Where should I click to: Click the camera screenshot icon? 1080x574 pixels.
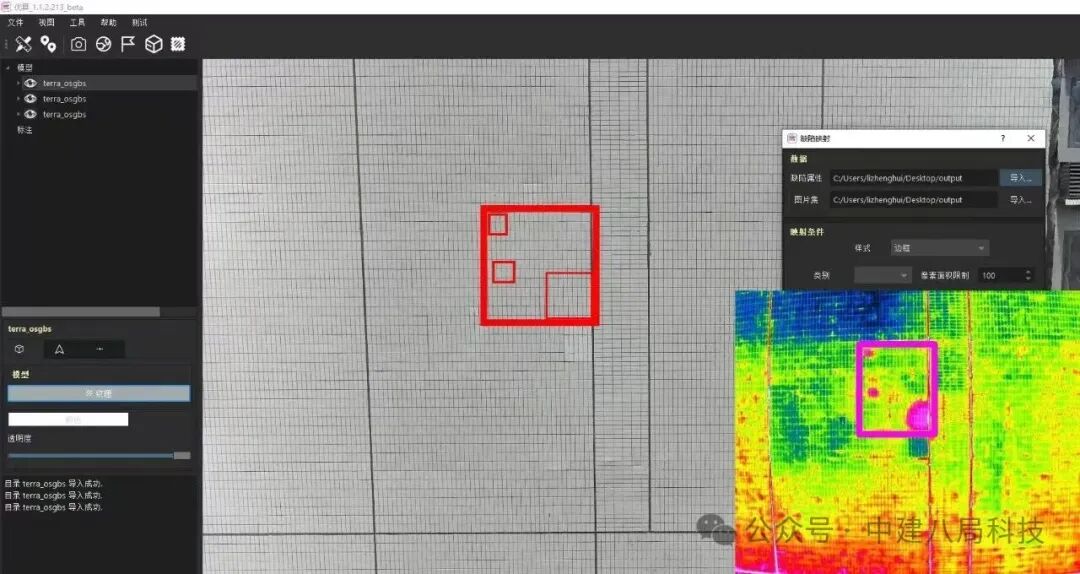78,44
